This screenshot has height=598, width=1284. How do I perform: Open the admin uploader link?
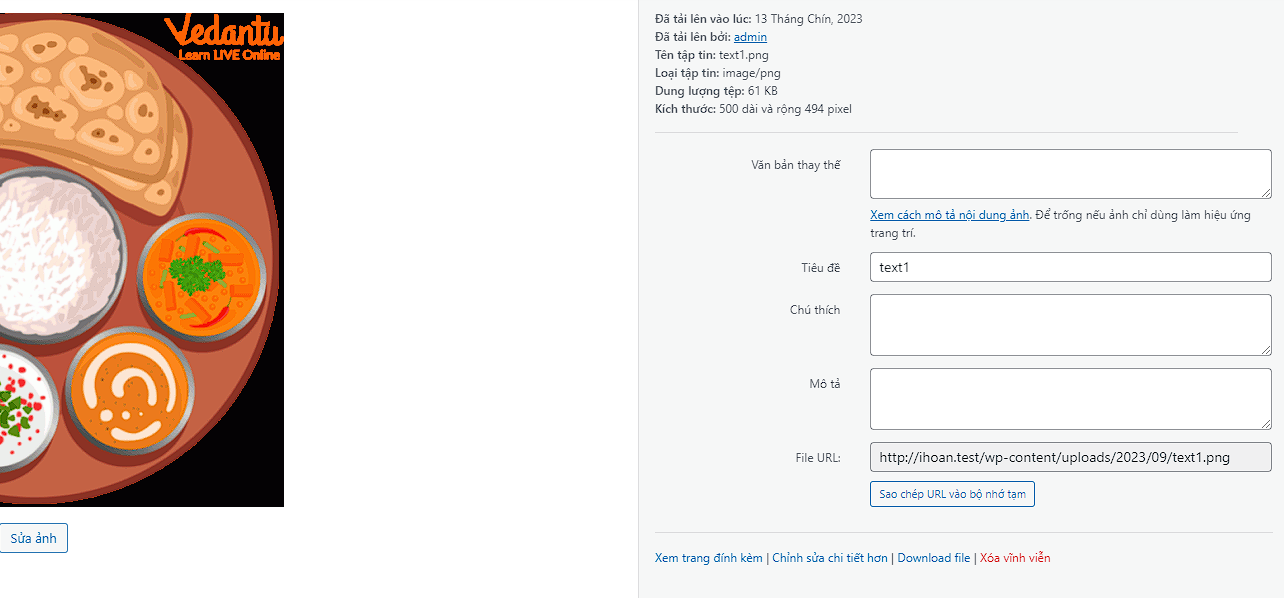[750, 37]
